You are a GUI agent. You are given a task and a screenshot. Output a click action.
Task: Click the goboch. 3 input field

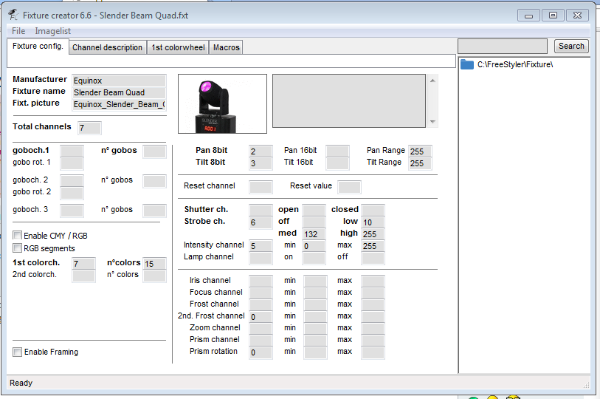pyautogui.click(x=72, y=210)
